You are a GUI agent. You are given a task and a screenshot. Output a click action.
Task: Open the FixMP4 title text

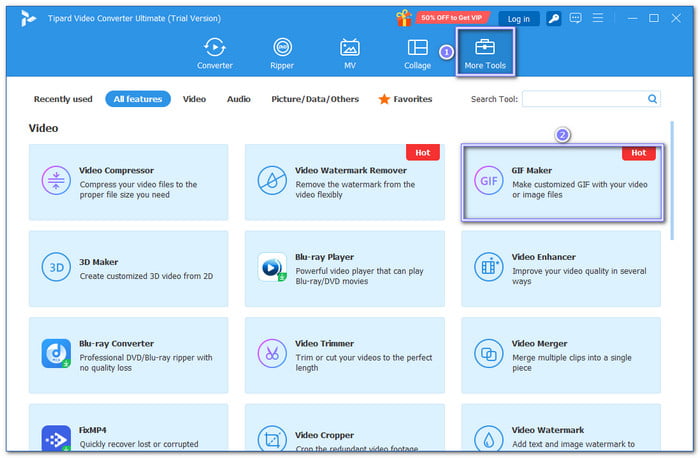click(93, 430)
